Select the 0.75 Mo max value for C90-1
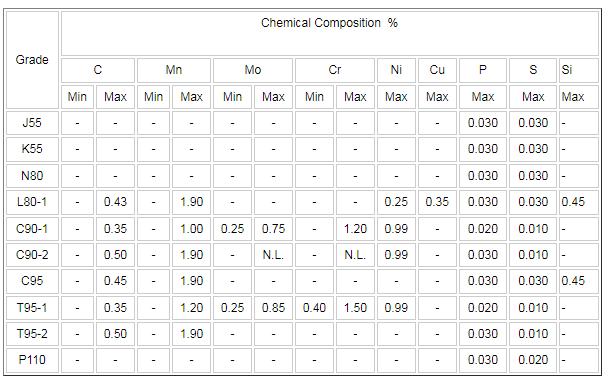Viewport: 609px width, 384px height. tap(273, 229)
